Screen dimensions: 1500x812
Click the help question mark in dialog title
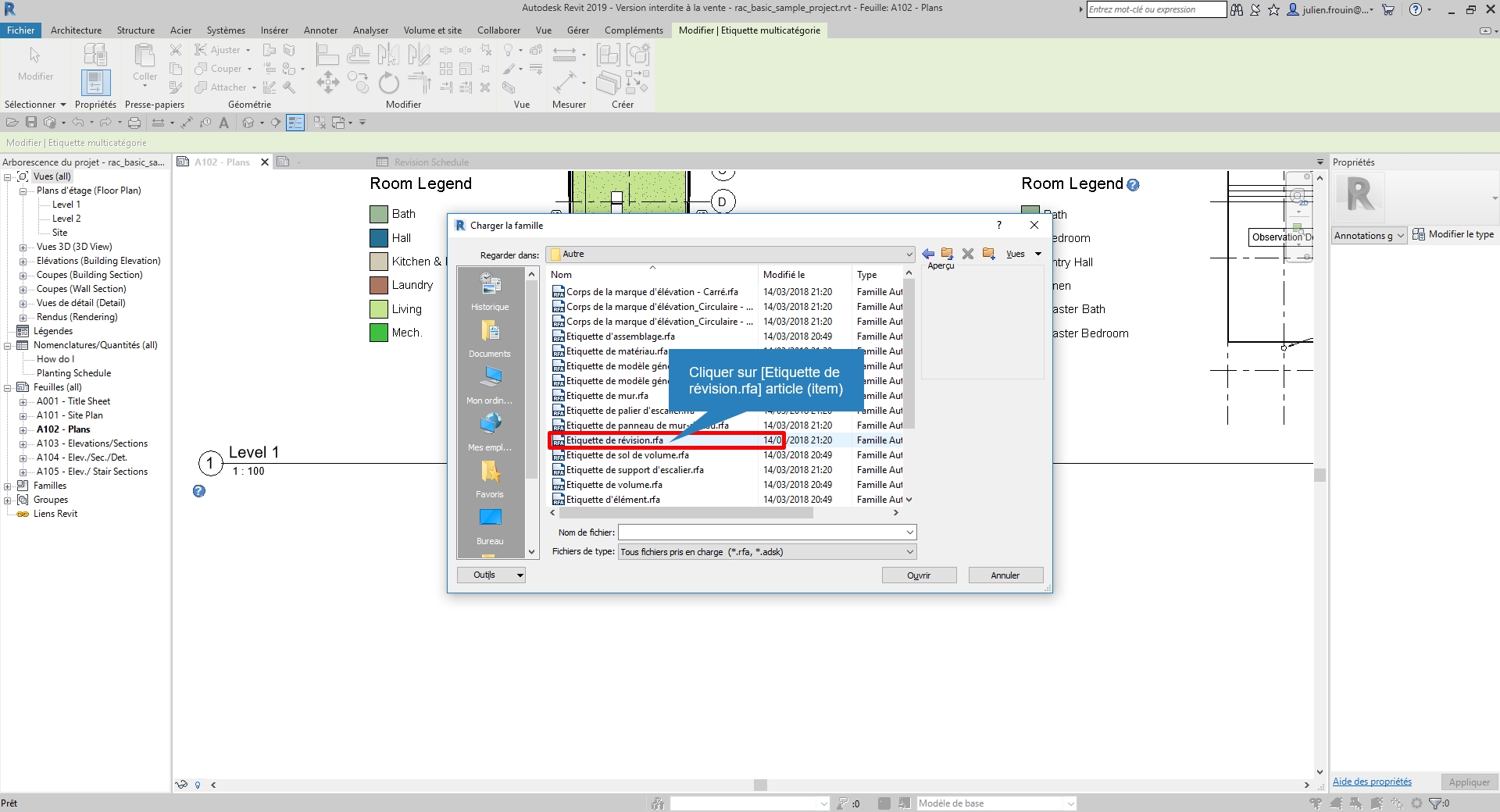(998, 225)
